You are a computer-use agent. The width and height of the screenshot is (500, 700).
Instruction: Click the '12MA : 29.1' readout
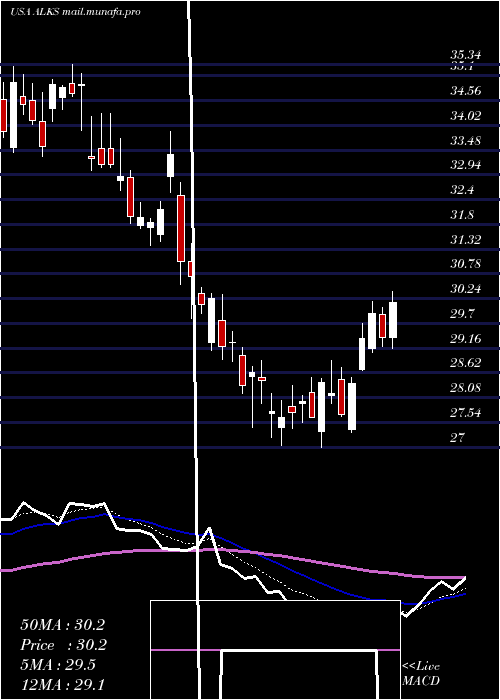[62, 684]
